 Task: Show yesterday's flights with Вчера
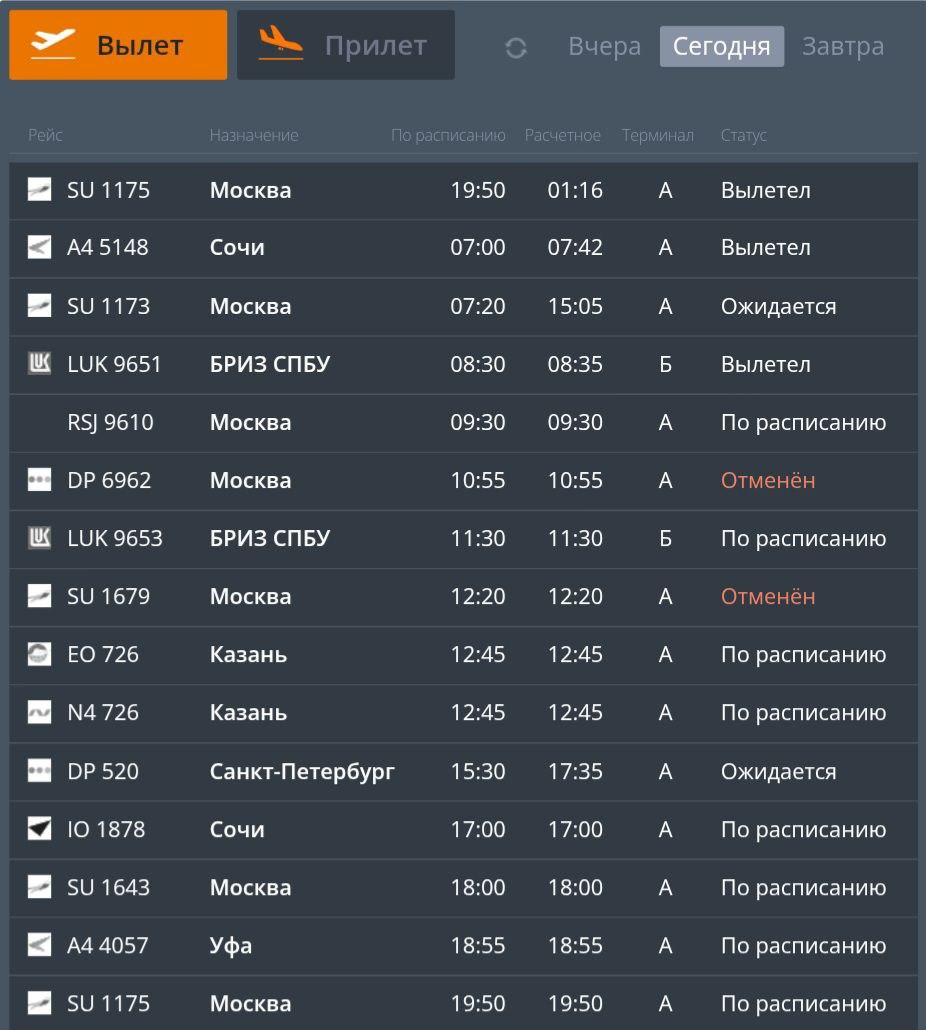604,47
